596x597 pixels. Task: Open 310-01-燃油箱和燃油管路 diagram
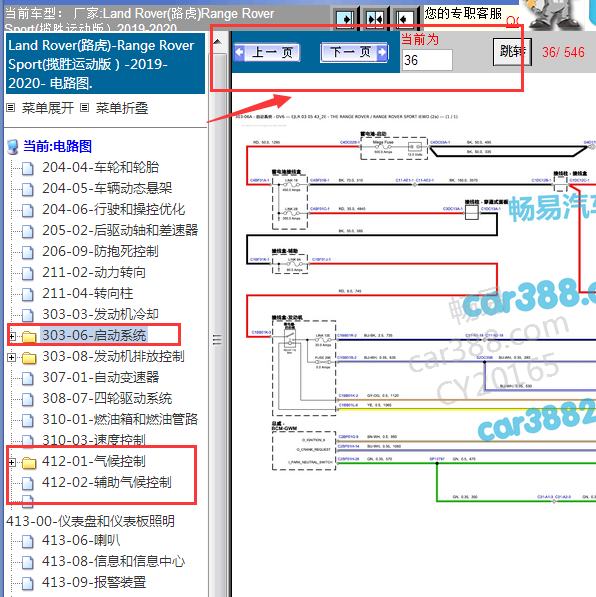tap(120, 419)
